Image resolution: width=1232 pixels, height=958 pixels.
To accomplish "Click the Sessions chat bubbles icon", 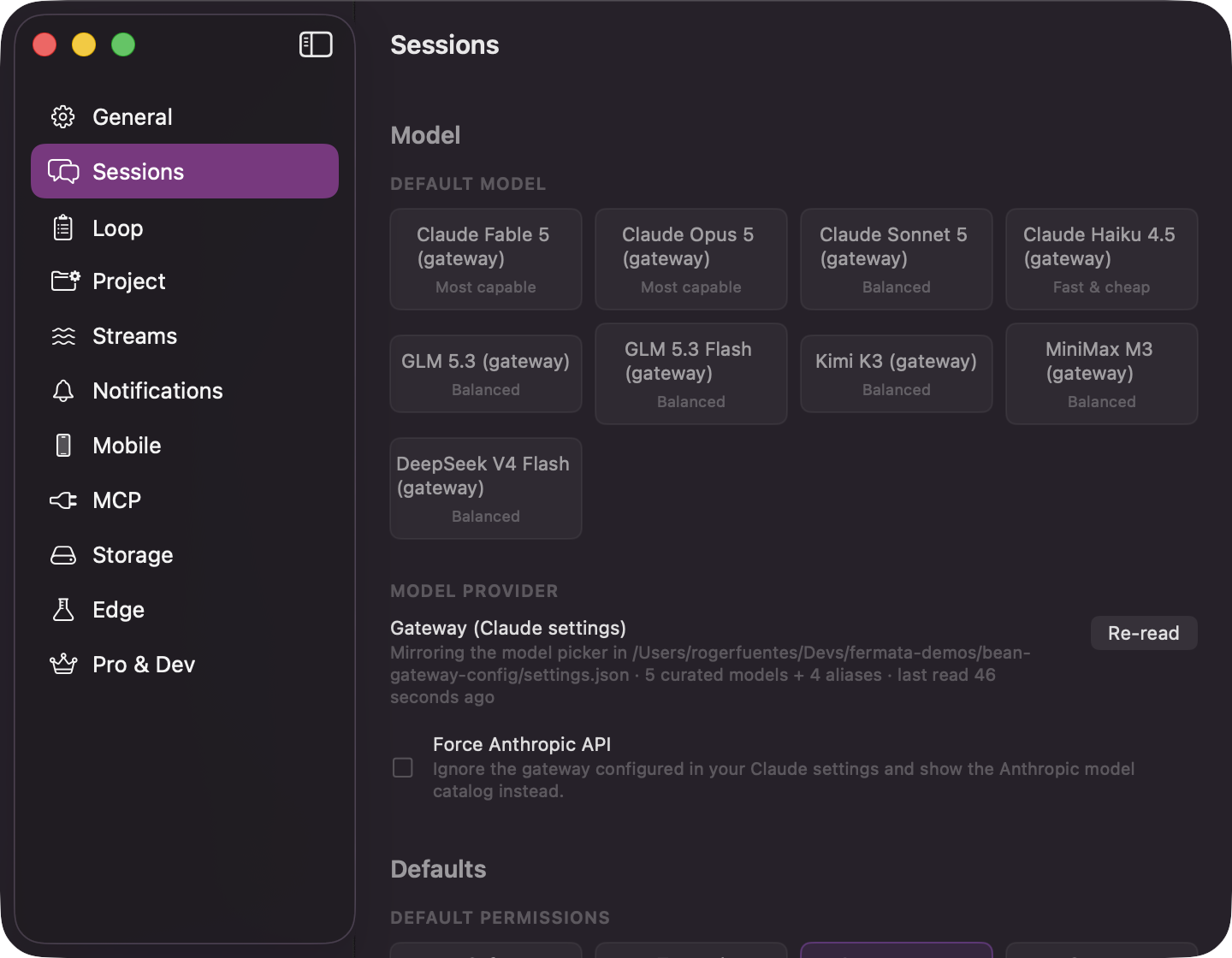I will click(63, 172).
